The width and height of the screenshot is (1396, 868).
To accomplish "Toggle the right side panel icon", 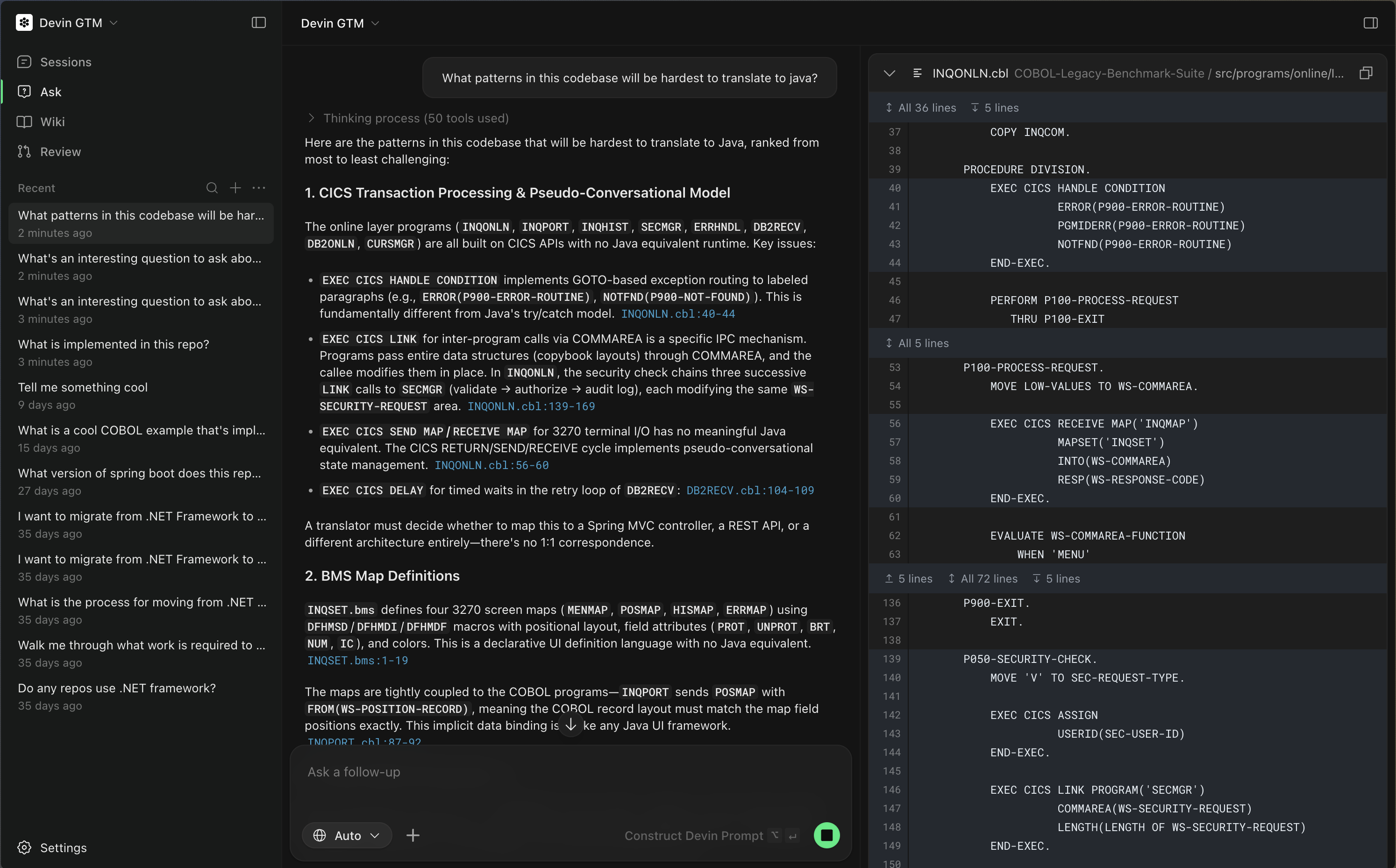I will (x=1370, y=23).
